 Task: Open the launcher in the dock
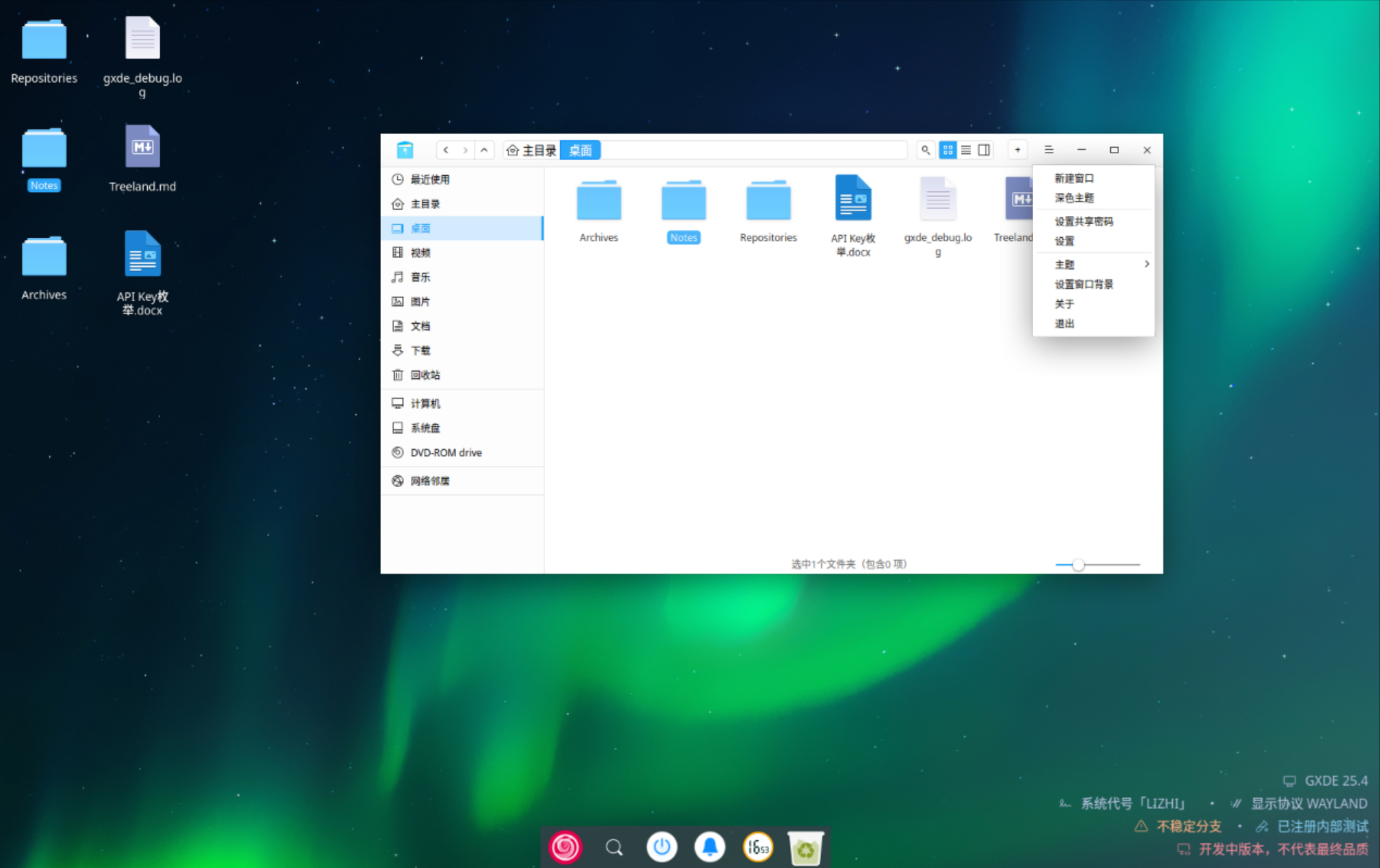(565, 847)
